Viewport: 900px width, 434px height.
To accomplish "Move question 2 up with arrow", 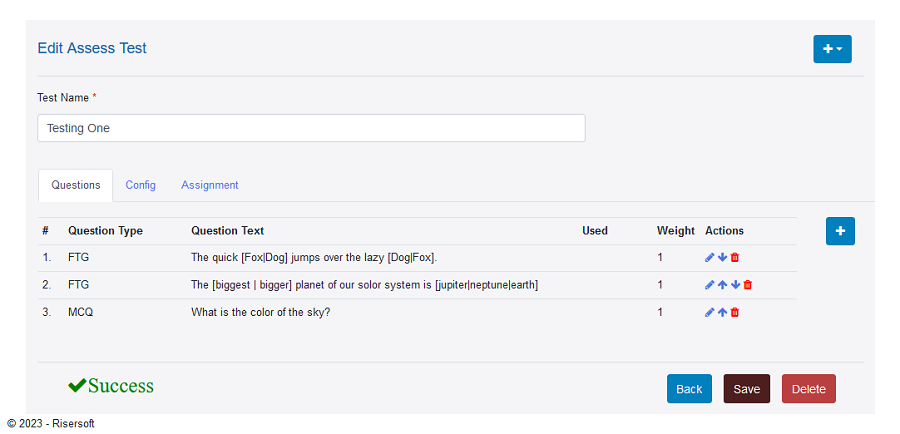I will pyautogui.click(x=722, y=285).
